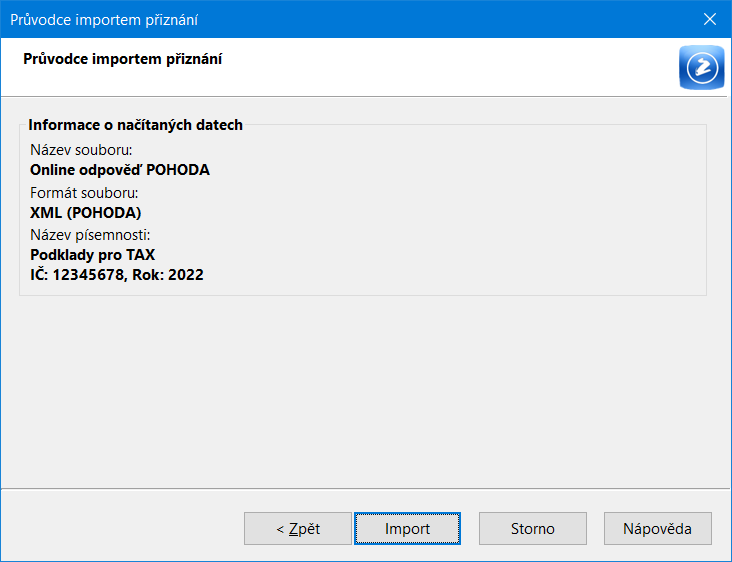This screenshot has width=732, height=562.
Task: Click the IČ 12345678 value text
Action: click(78, 274)
